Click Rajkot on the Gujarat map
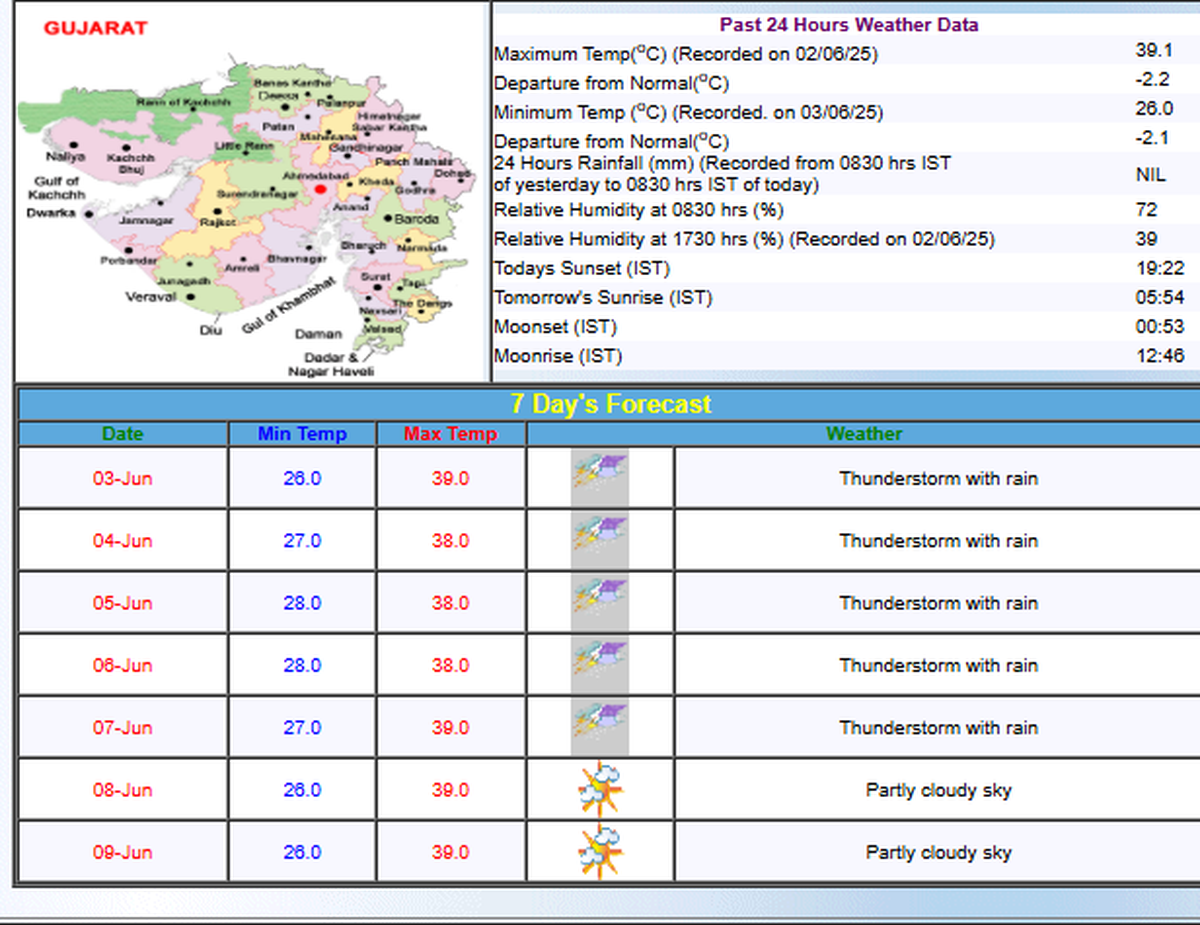1200x925 pixels. tap(217, 222)
